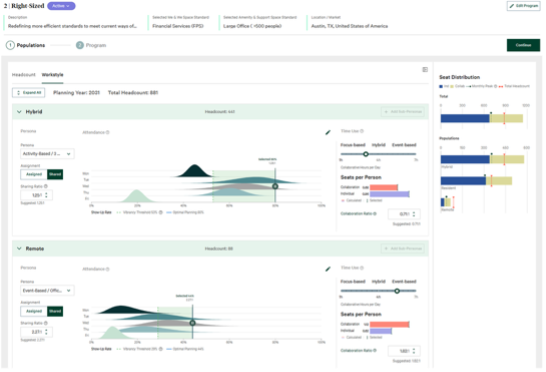Click the Ind legend blue swatch
Screen dimensions: 546x372
coord(441,86)
